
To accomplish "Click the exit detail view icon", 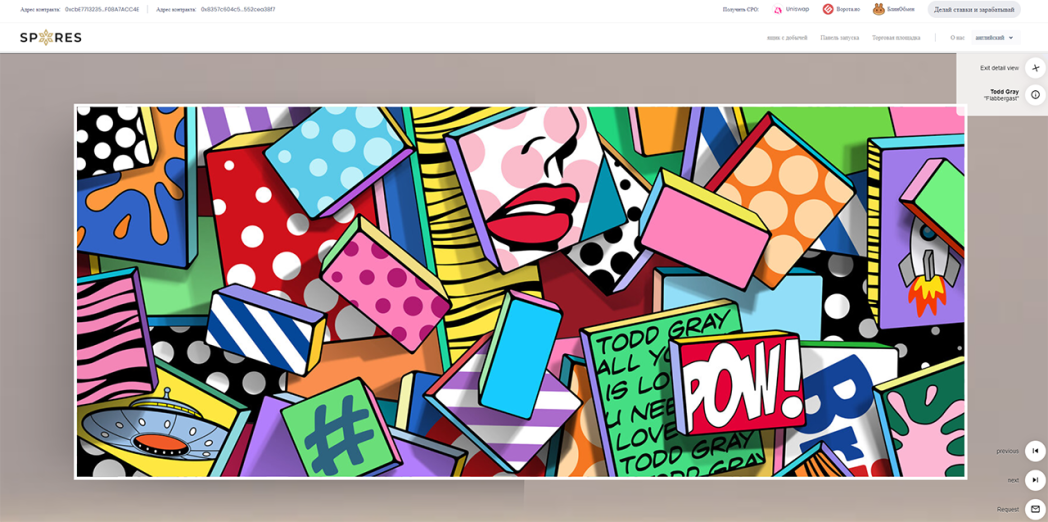I will point(1035,68).
